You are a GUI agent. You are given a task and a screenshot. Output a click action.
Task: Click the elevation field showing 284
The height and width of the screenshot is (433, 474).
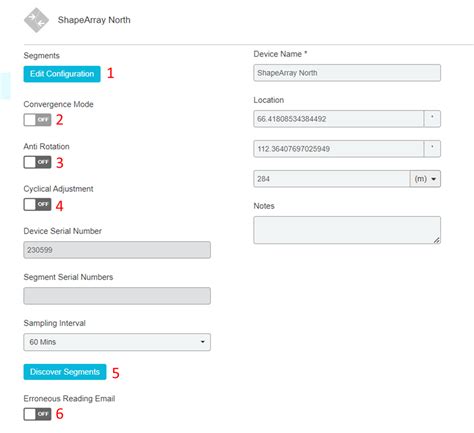[x=332, y=179]
